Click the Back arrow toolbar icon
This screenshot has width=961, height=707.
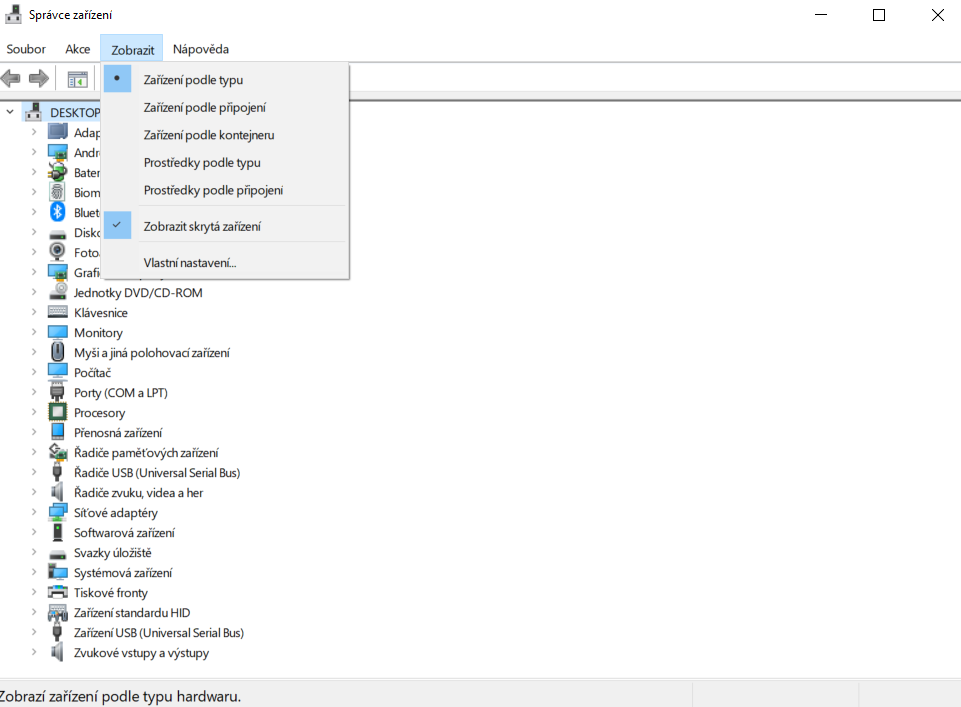[11, 78]
